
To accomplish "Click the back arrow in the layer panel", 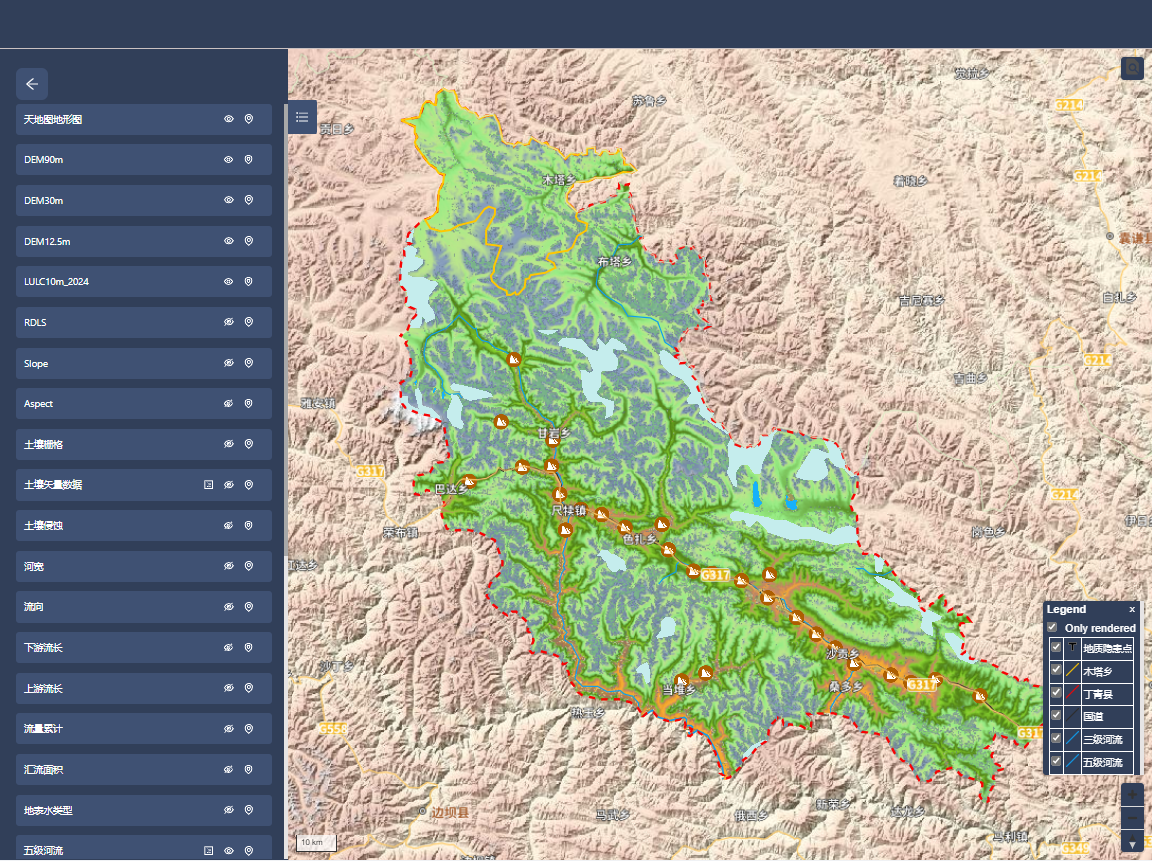I will click(32, 84).
